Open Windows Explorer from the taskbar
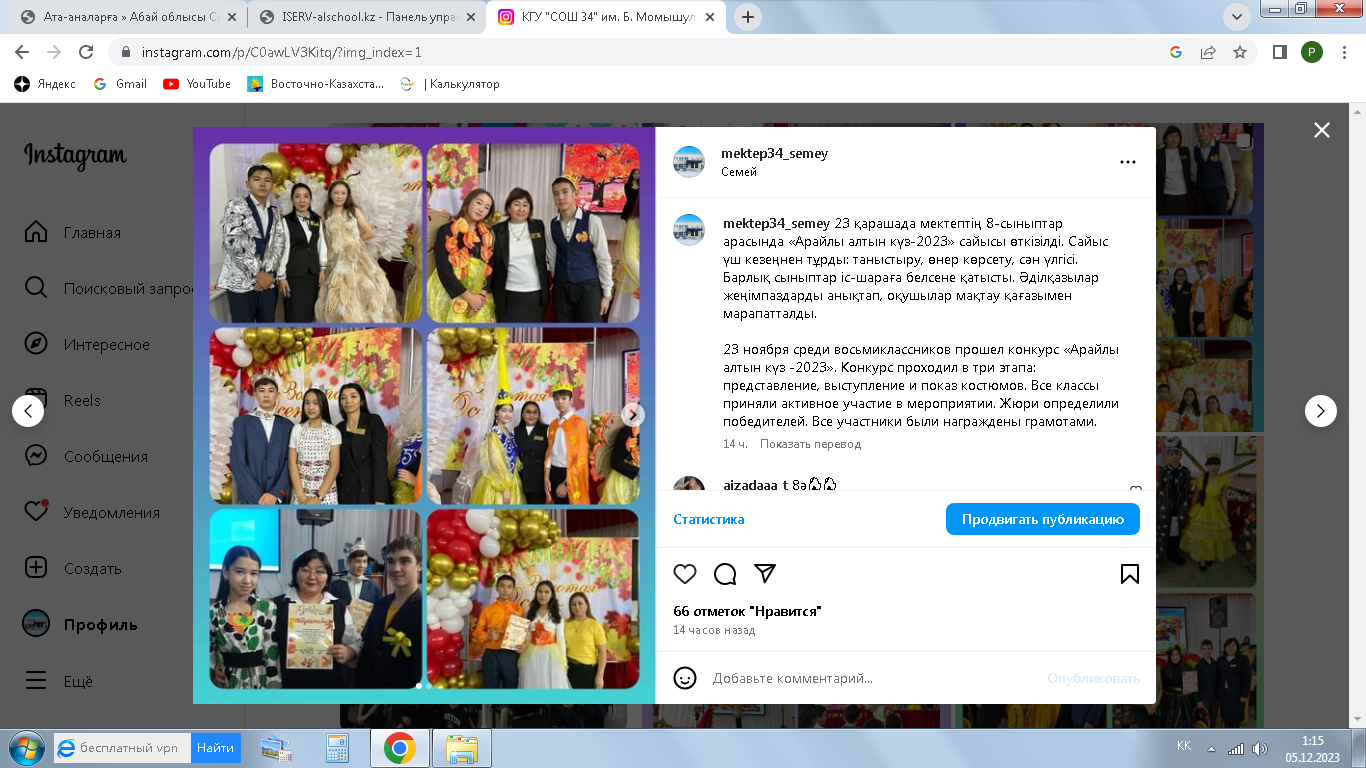The image size is (1366, 768). click(461, 748)
